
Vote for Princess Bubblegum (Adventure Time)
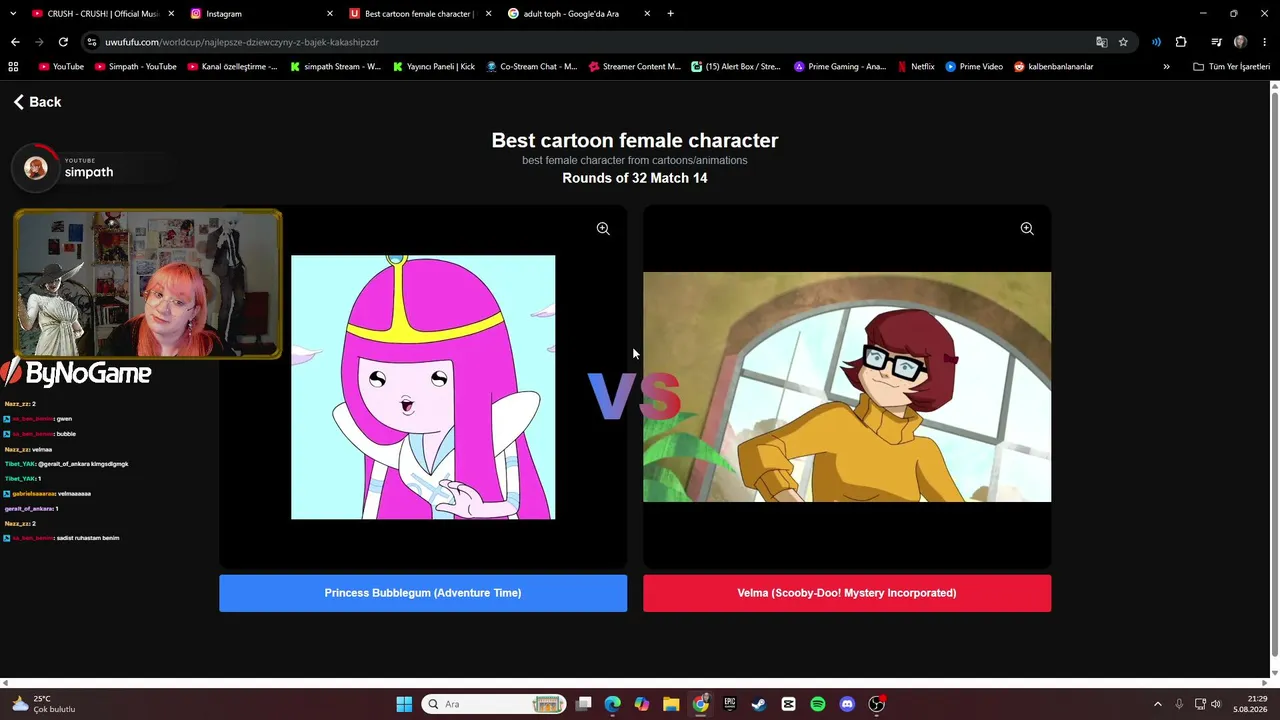(x=423, y=593)
